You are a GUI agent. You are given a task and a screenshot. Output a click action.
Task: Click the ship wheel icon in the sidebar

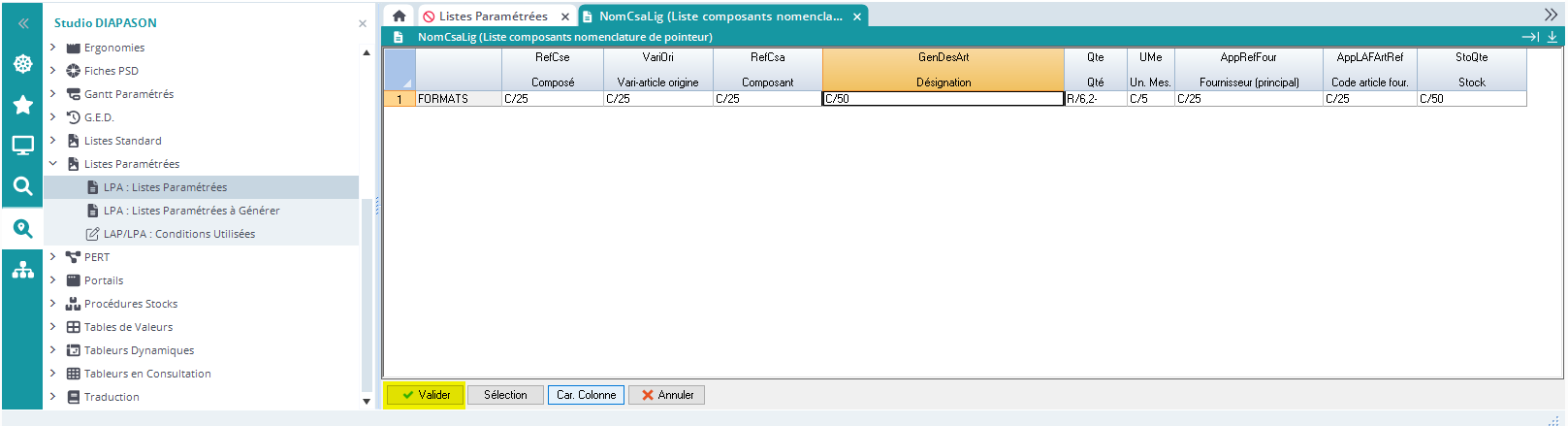(x=23, y=64)
